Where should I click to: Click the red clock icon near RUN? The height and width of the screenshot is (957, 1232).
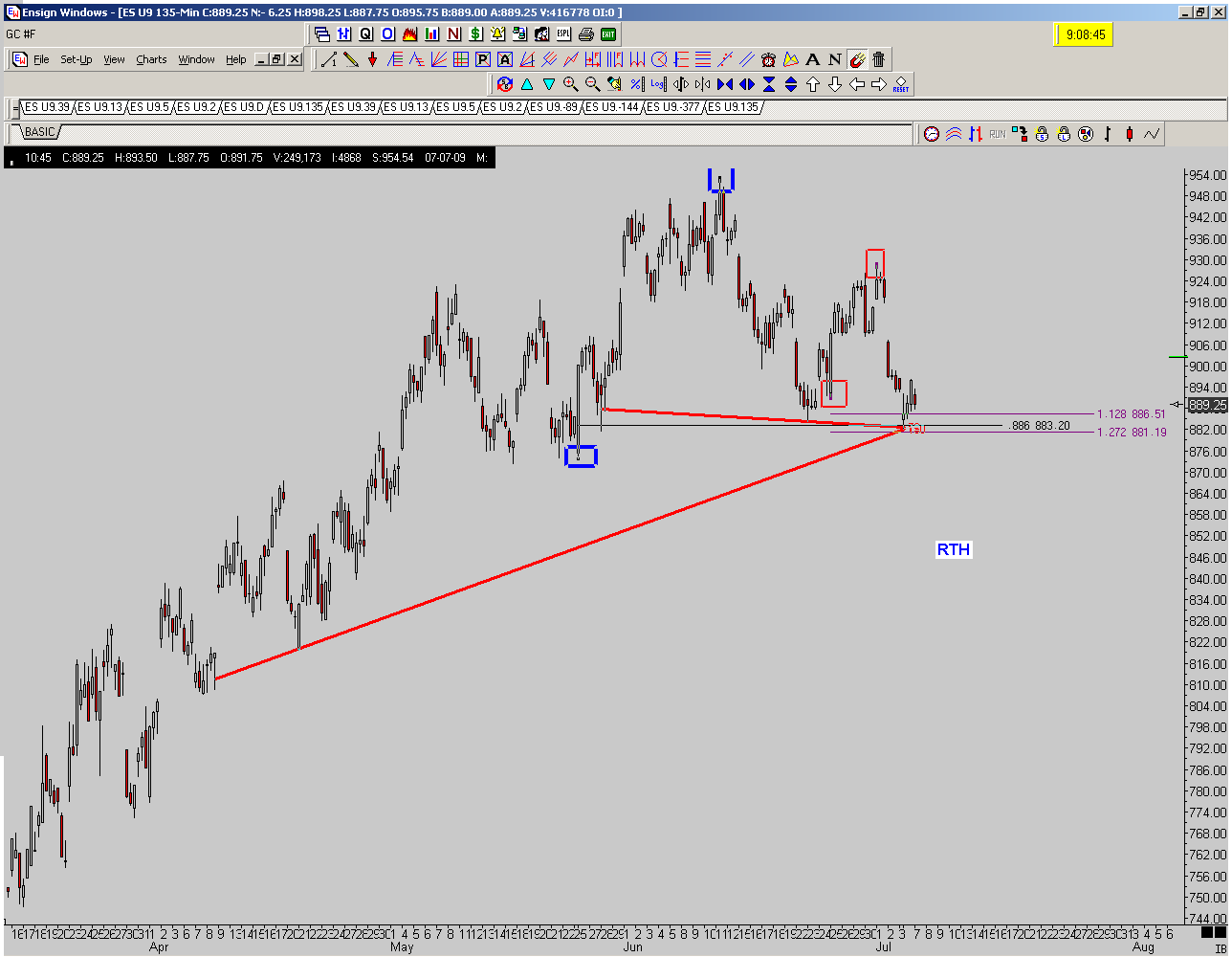(x=932, y=134)
